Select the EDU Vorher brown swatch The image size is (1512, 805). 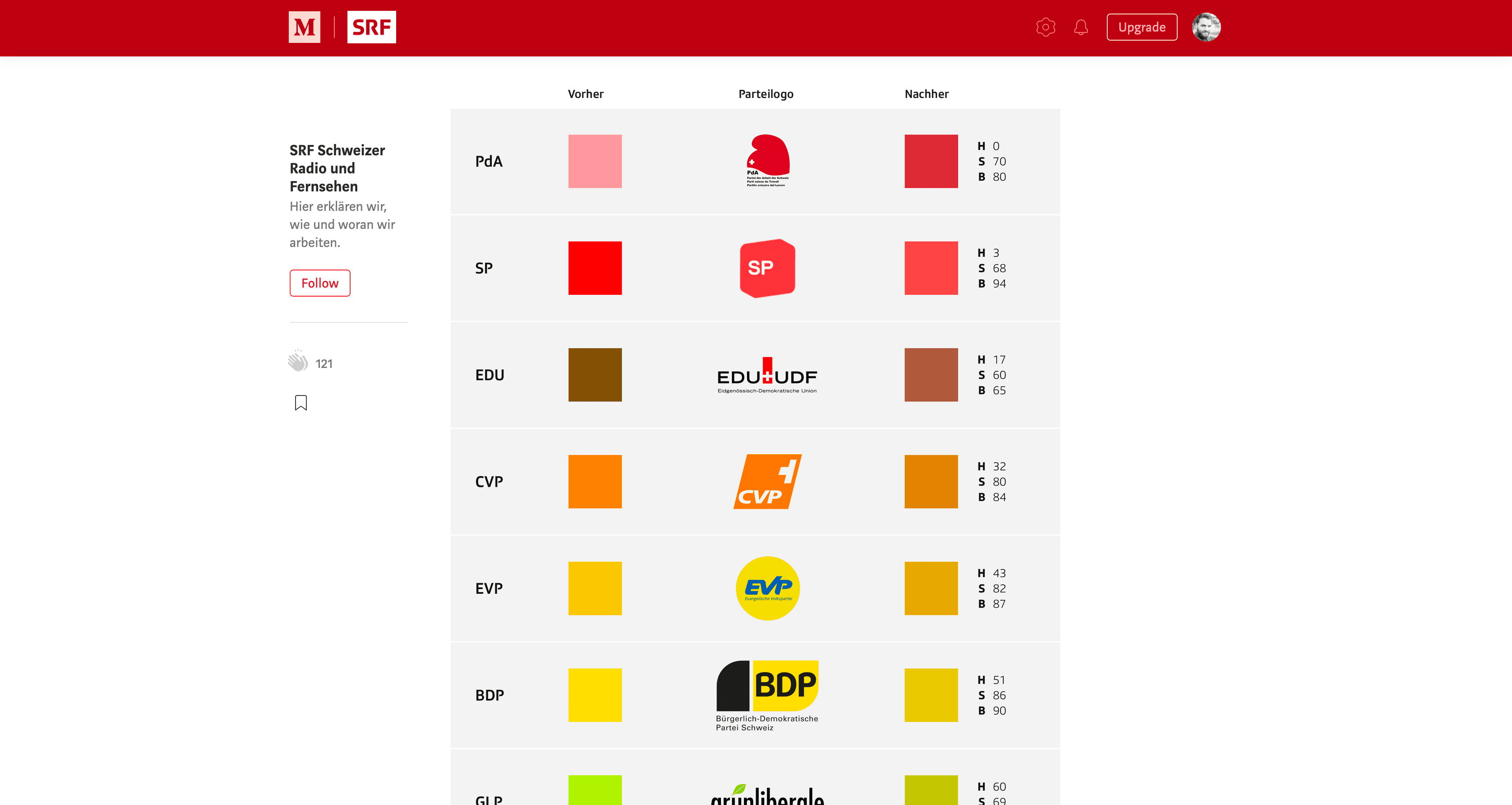[595, 375]
